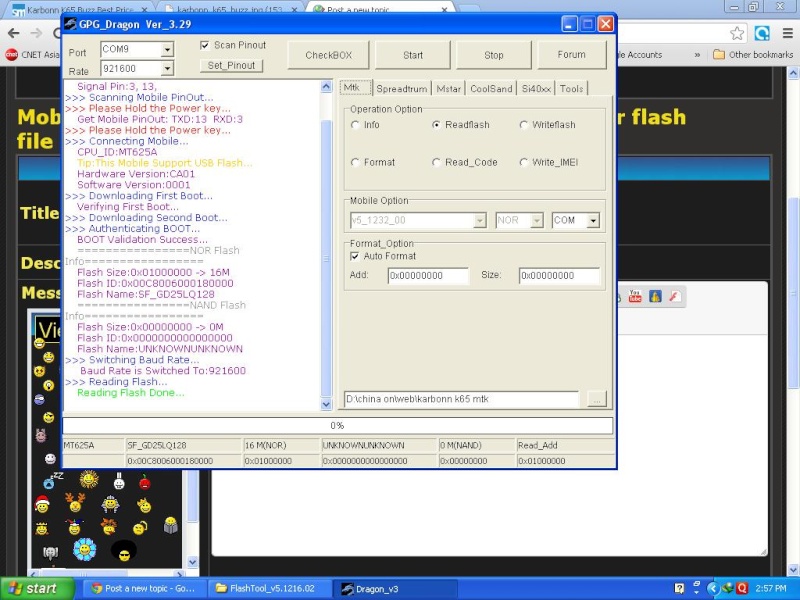Insert YouTube video icon in editor toolbar

click(635, 296)
